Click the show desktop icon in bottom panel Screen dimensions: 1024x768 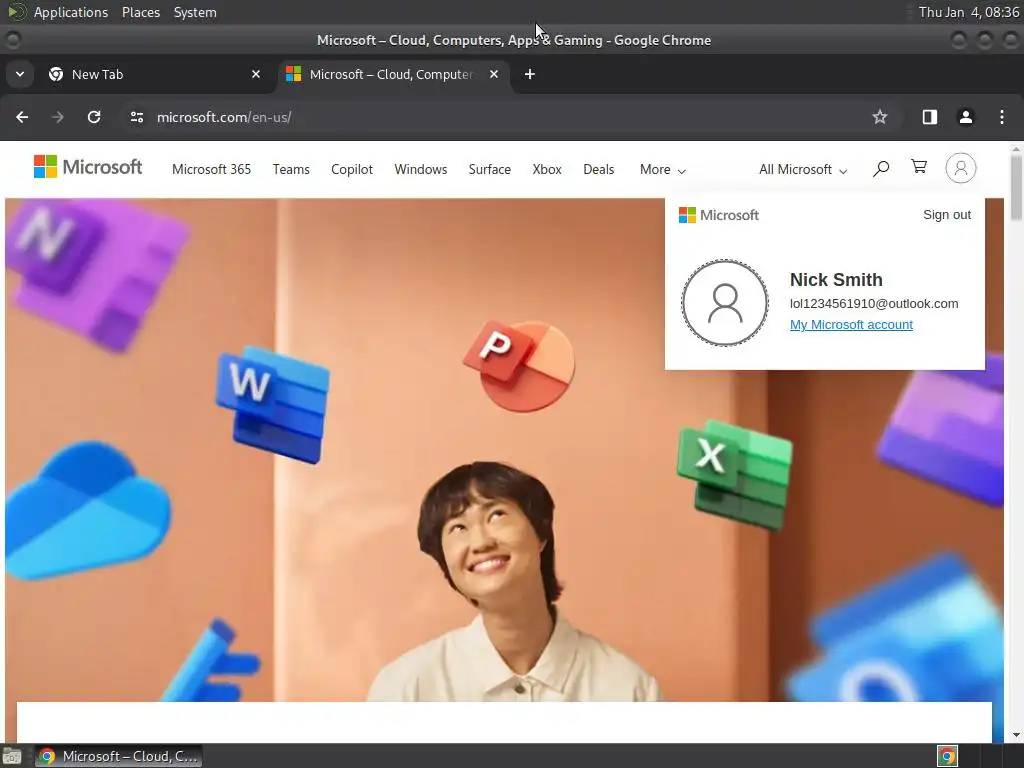[12, 756]
